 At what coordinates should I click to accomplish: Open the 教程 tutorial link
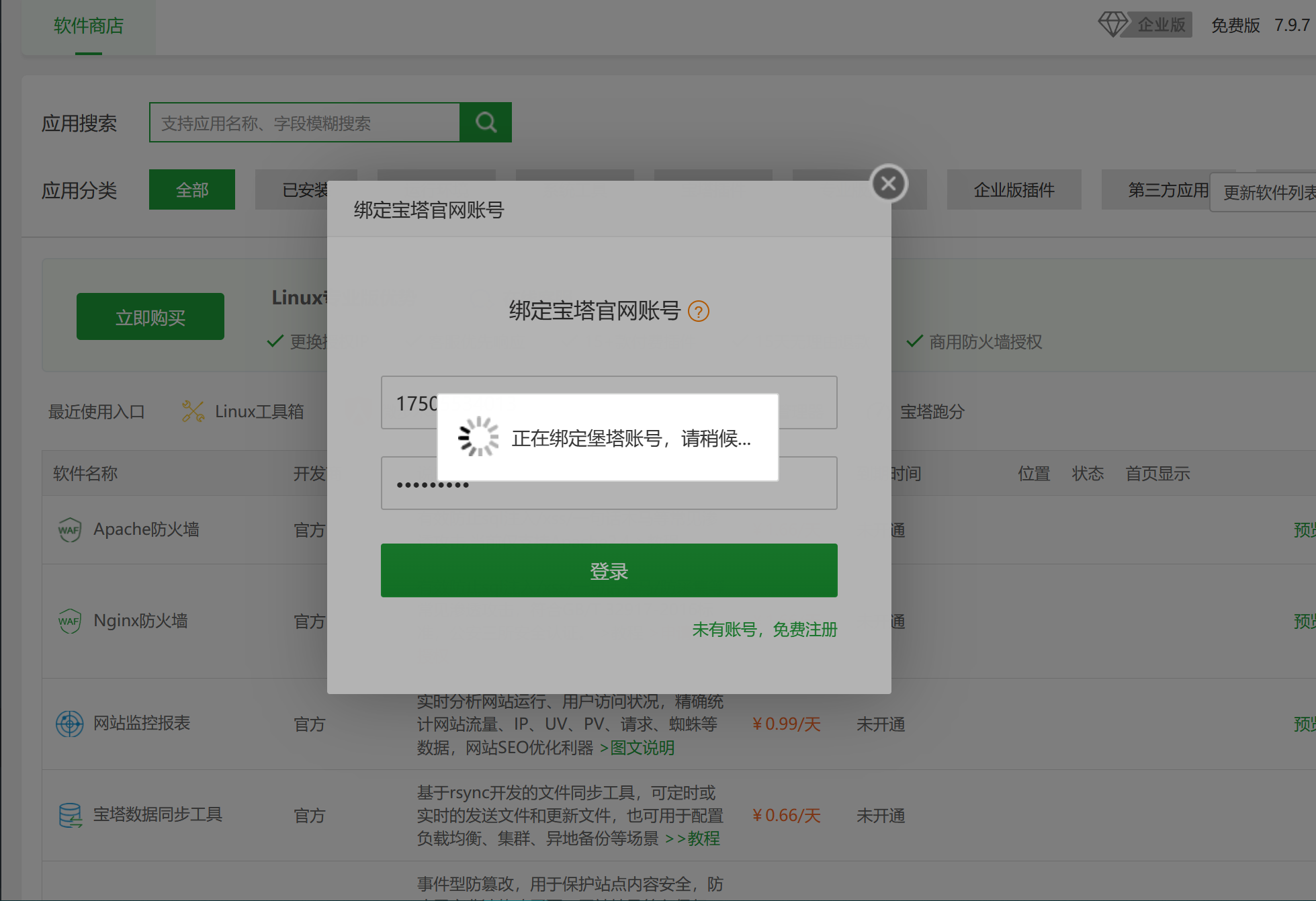pyautogui.click(x=703, y=839)
